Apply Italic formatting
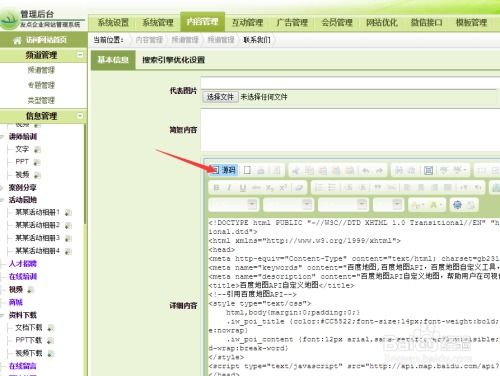 pos(229,188)
